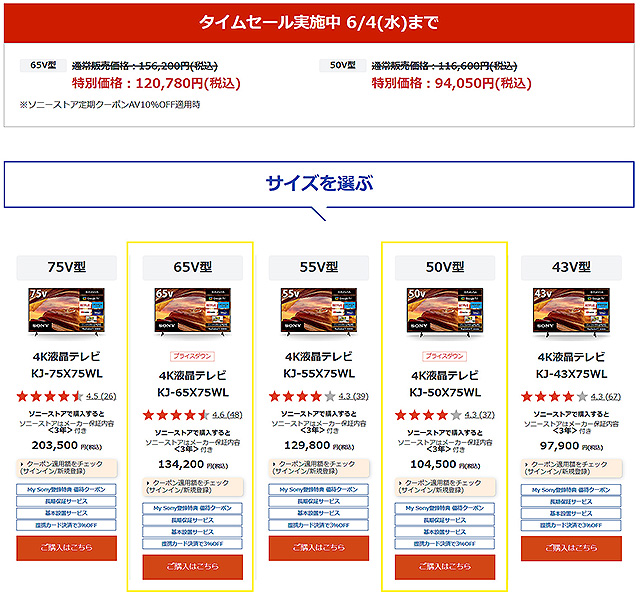640x592 pixels.
Task: Open the 75V TV product thumbnail
Action: 67,312
